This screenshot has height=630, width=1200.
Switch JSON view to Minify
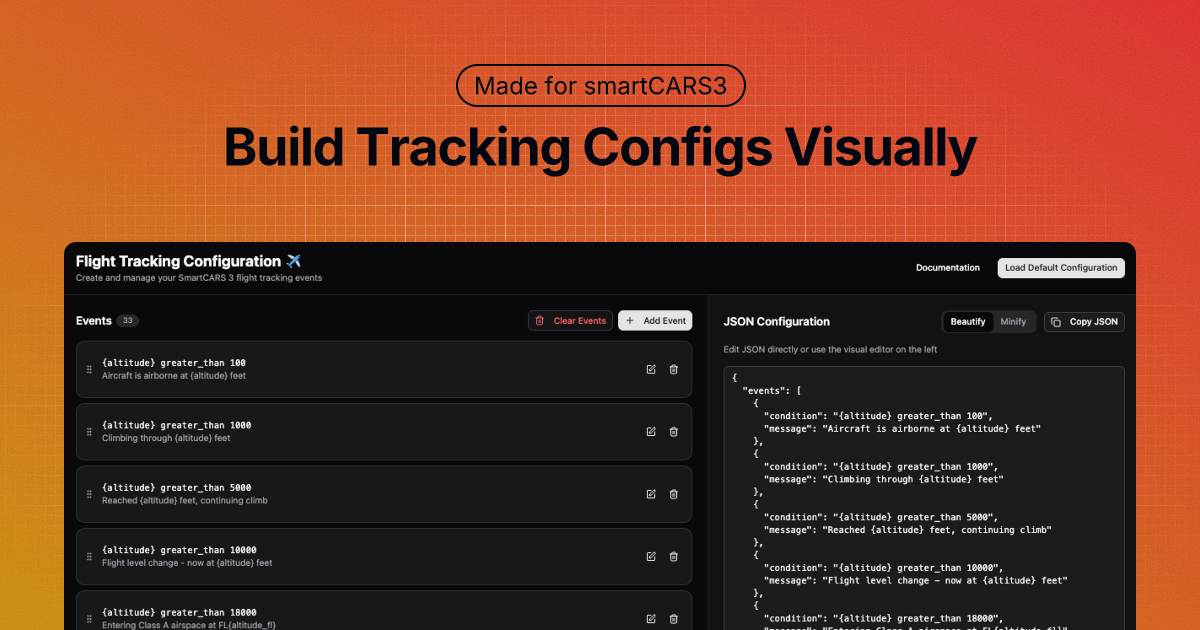coord(1013,321)
